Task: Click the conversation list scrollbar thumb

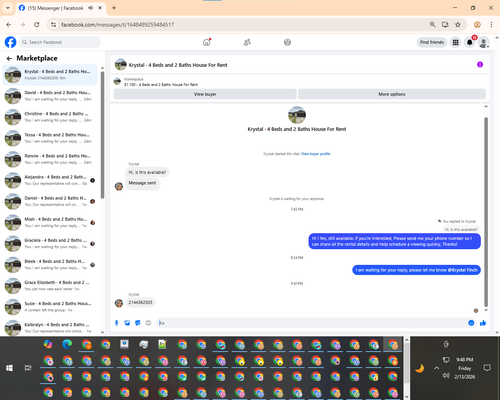Action: tap(102, 135)
